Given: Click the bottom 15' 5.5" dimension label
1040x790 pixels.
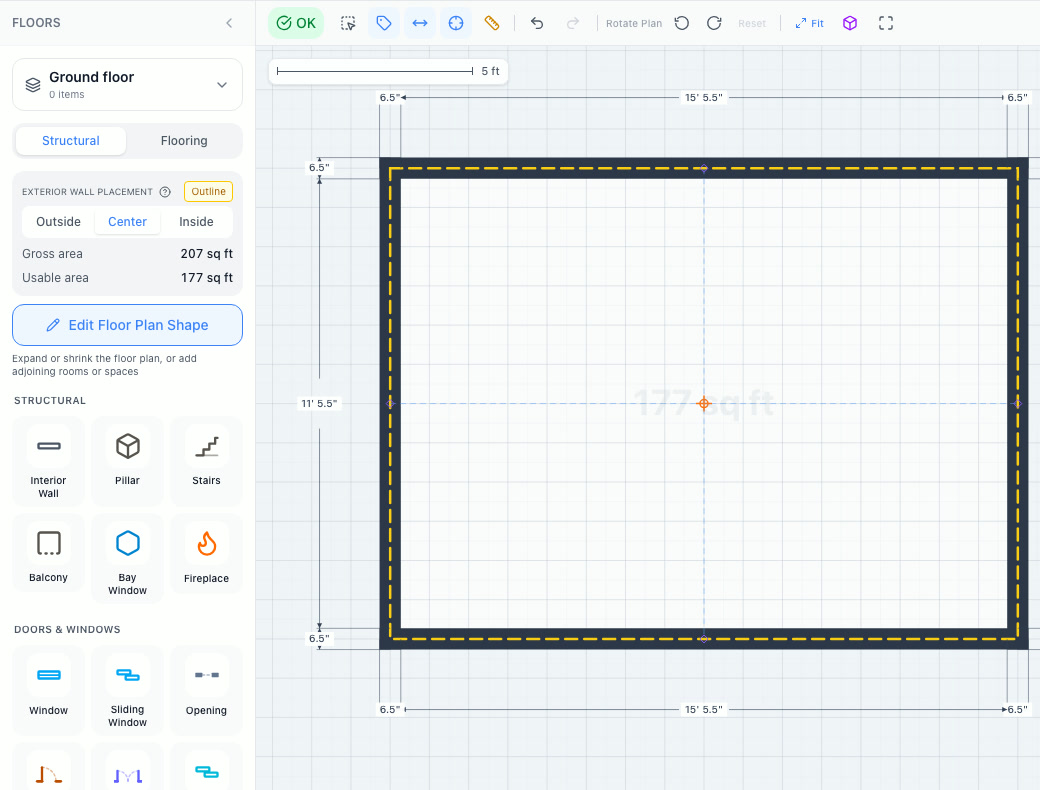Looking at the screenshot, I should [x=704, y=709].
